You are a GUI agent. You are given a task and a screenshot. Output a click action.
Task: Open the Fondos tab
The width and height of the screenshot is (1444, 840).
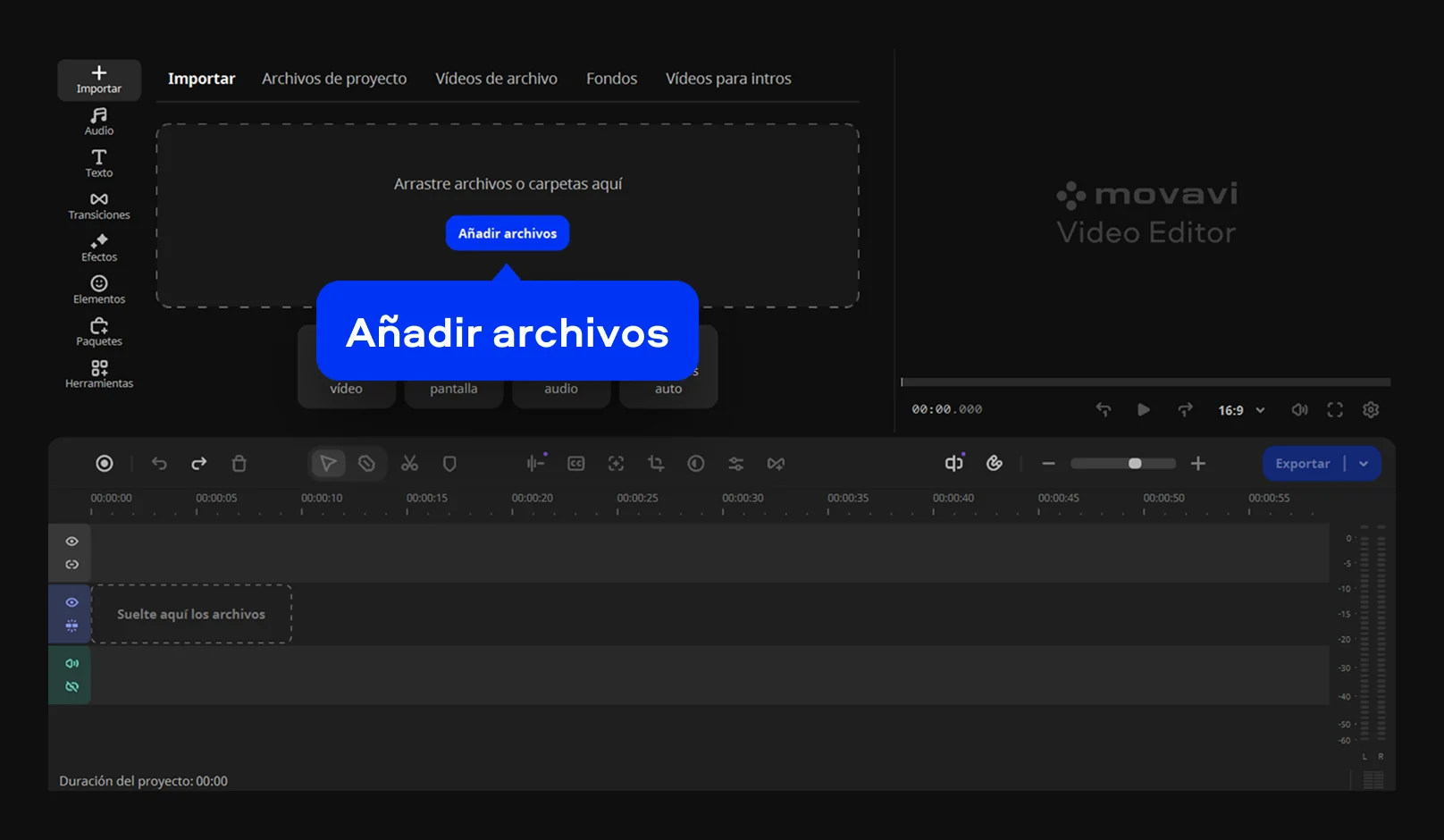coord(611,79)
